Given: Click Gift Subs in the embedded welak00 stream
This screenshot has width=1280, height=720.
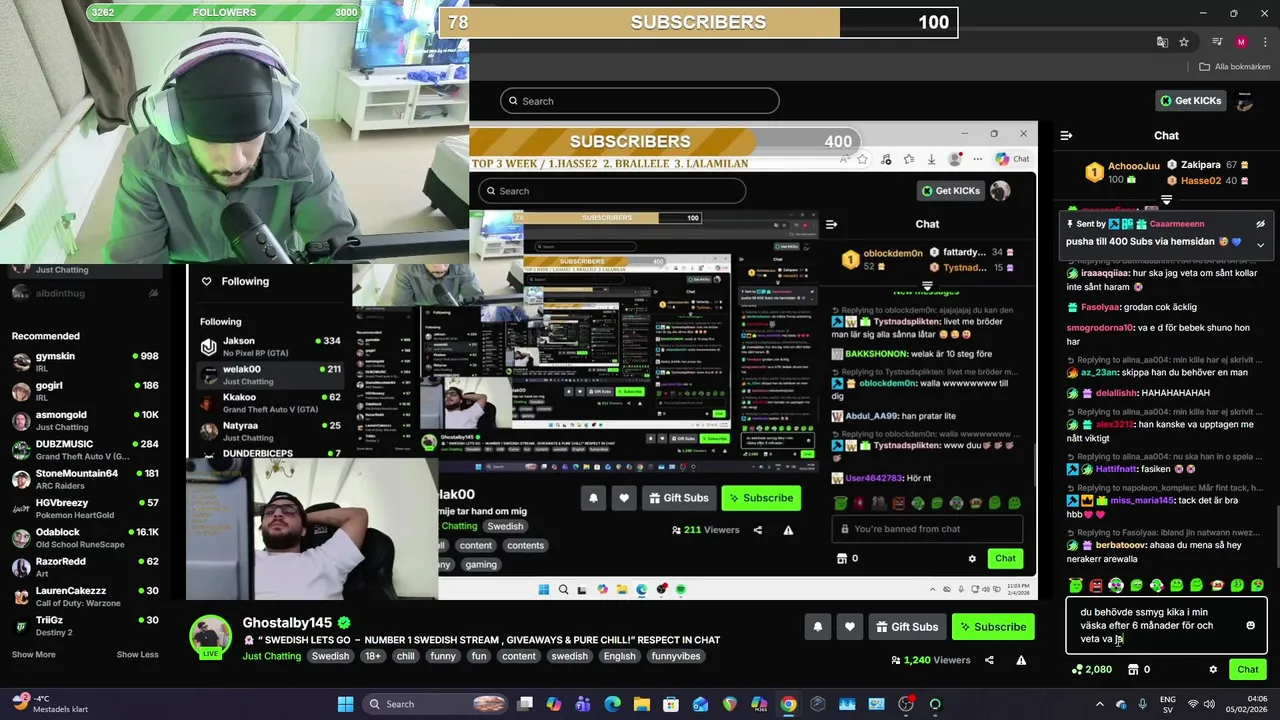Looking at the screenshot, I should [x=678, y=498].
